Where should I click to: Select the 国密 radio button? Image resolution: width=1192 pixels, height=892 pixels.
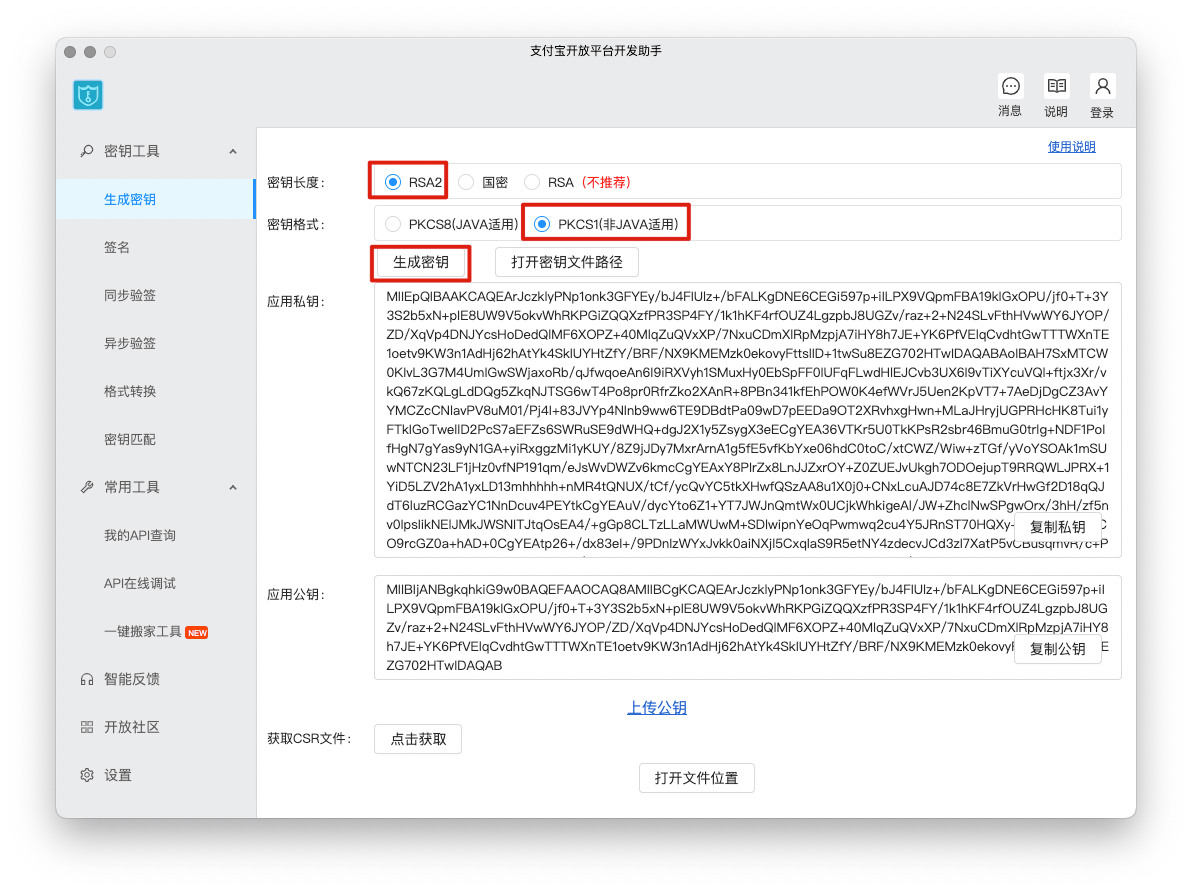click(x=466, y=182)
